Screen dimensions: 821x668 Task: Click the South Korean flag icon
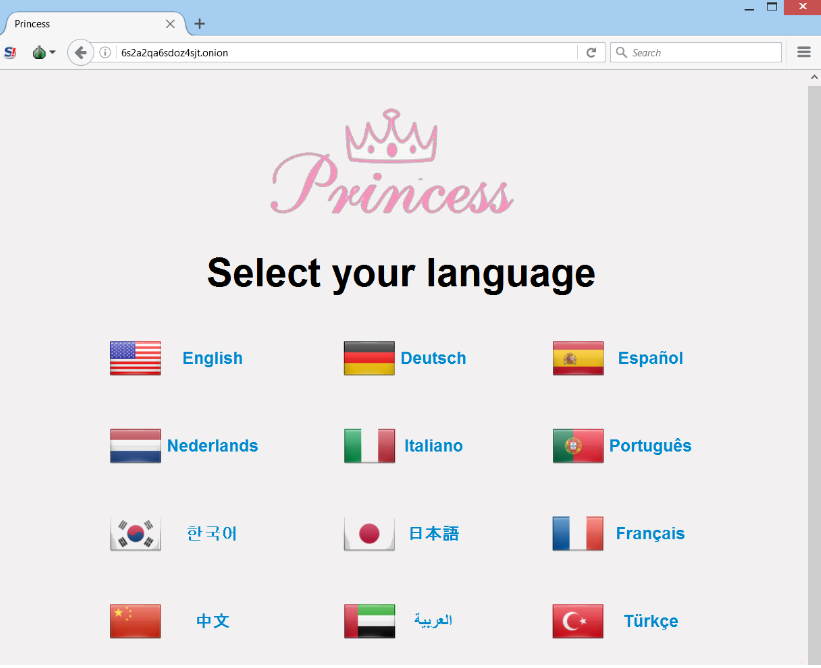pyautogui.click(x=135, y=533)
